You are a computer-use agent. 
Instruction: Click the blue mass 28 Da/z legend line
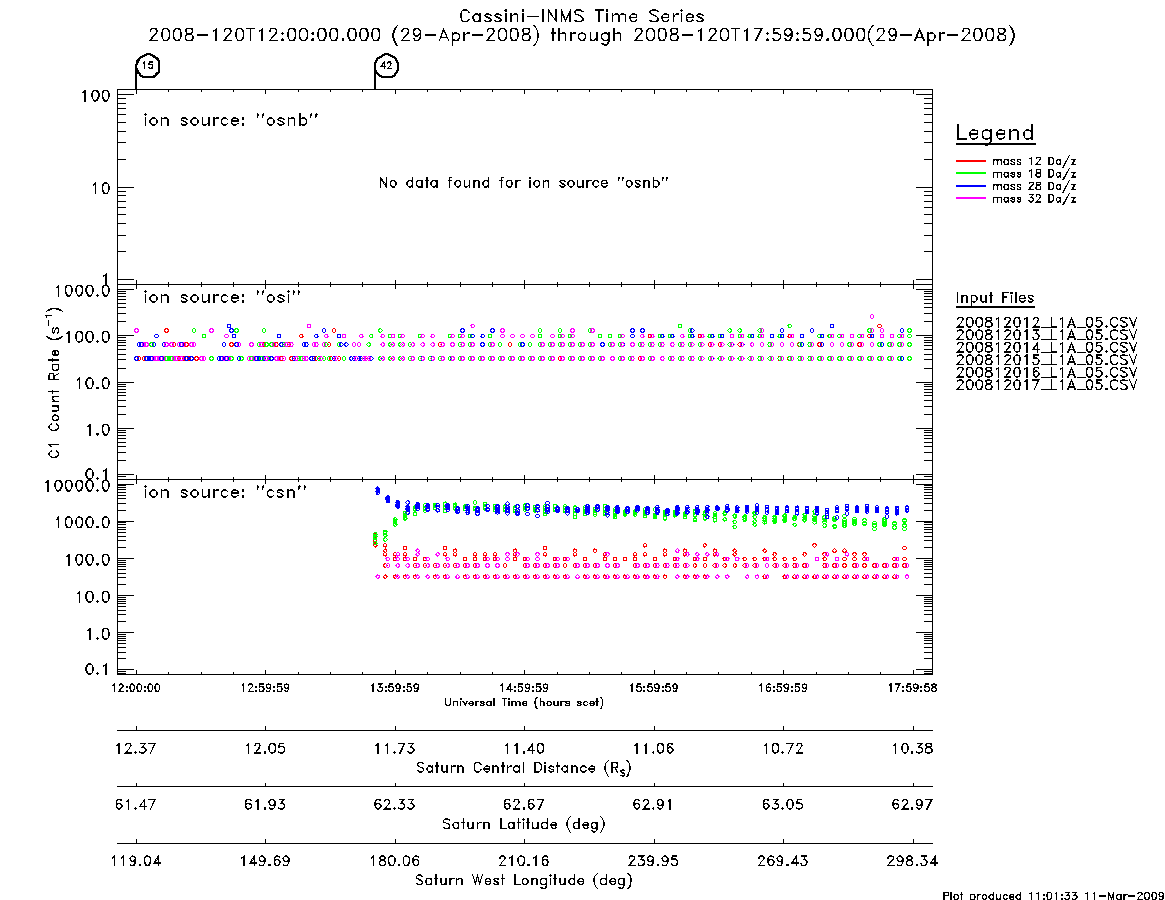(x=970, y=187)
